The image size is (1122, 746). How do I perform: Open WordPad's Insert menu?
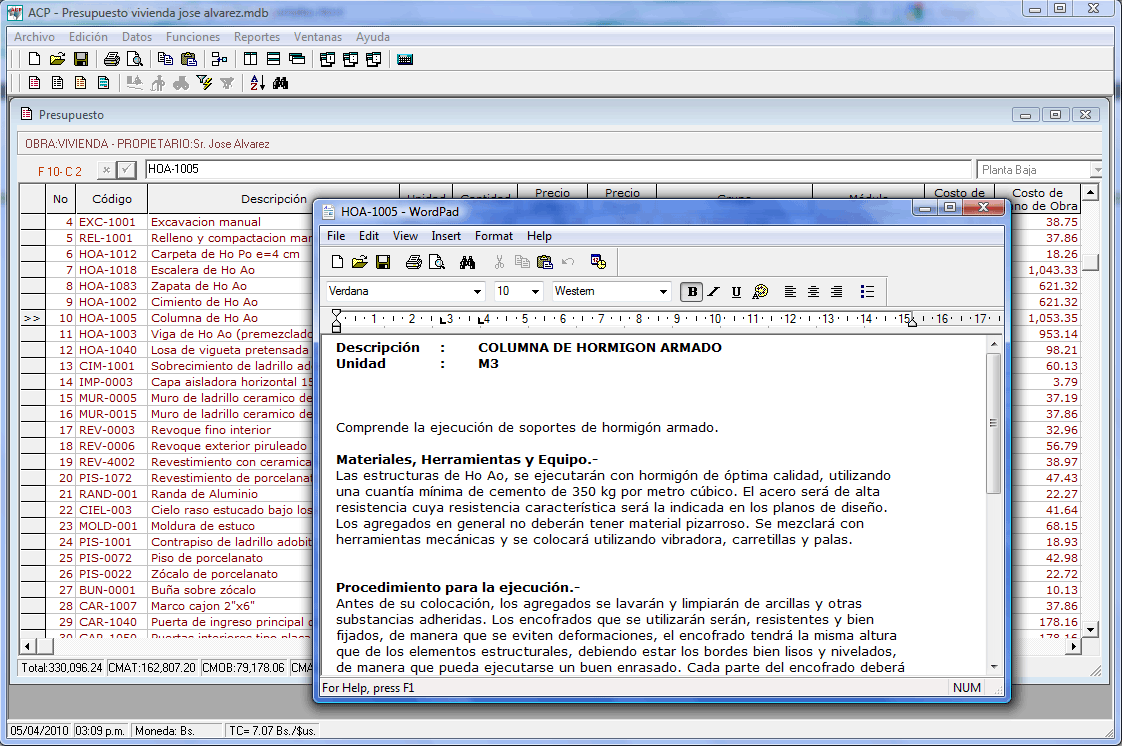[x=446, y=236]
